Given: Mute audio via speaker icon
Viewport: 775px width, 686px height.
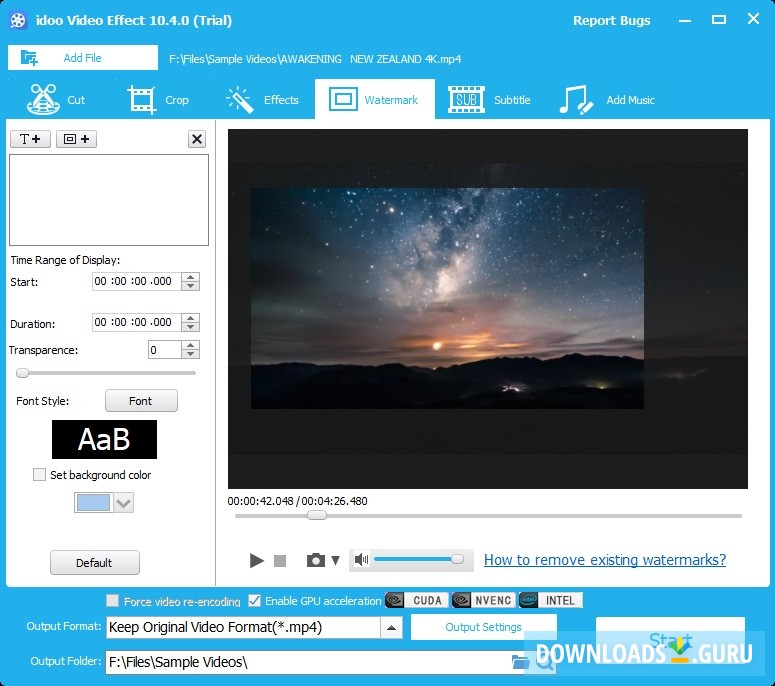Looking at the screenshot, I should [361, 560].
